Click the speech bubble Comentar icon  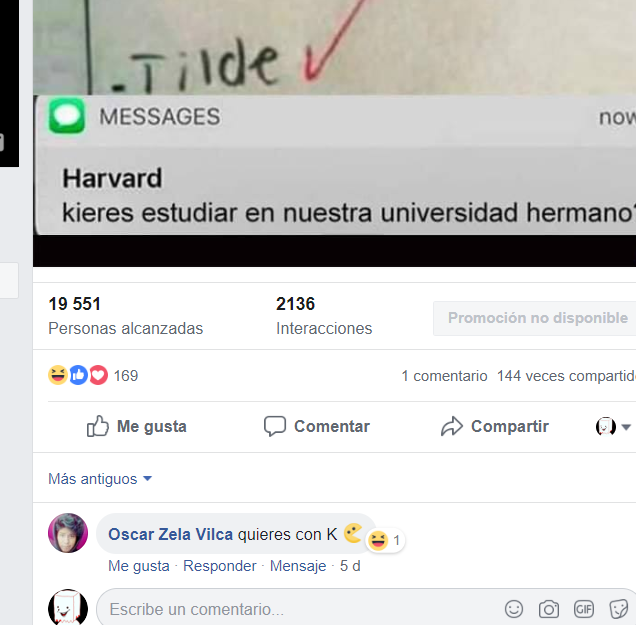pyautogui.click(x=275, y=426)
